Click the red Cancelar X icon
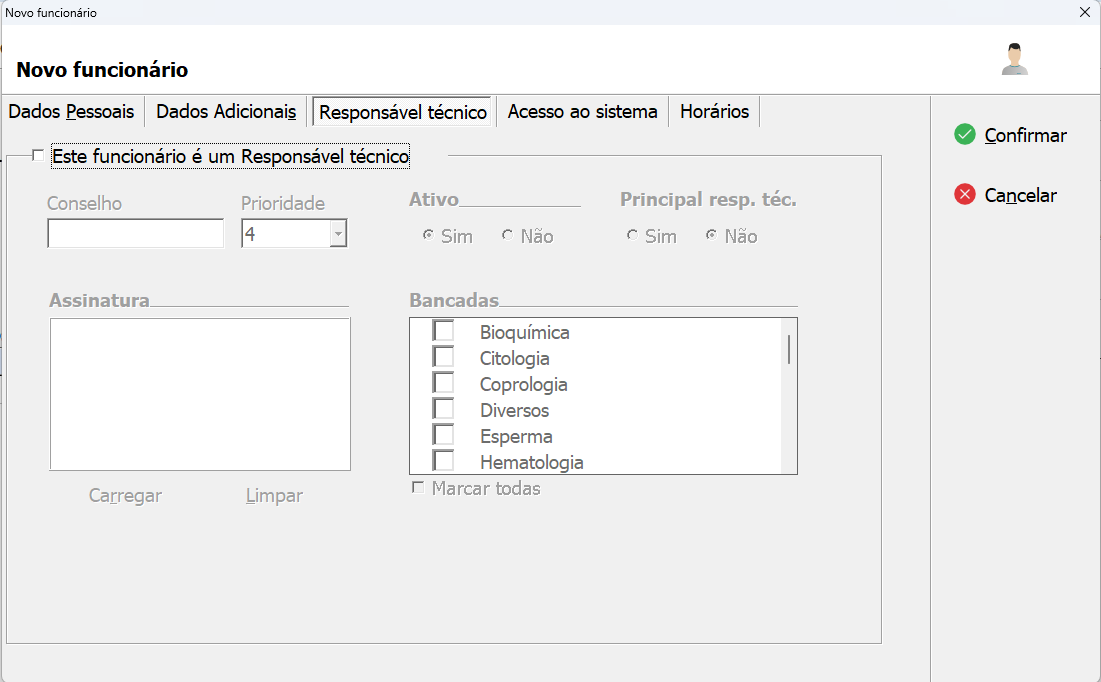The image size is (1101, 682). [x=965, y=195]
